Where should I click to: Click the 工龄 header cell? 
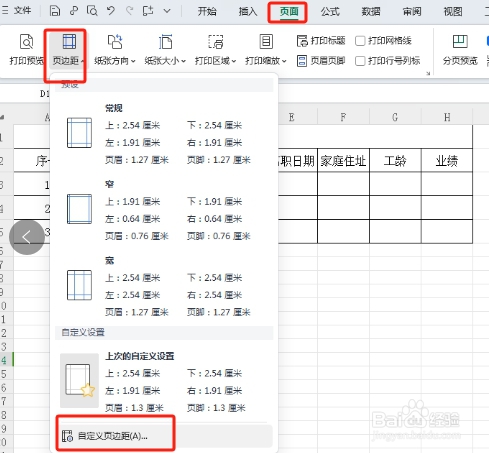coord(395,161)
